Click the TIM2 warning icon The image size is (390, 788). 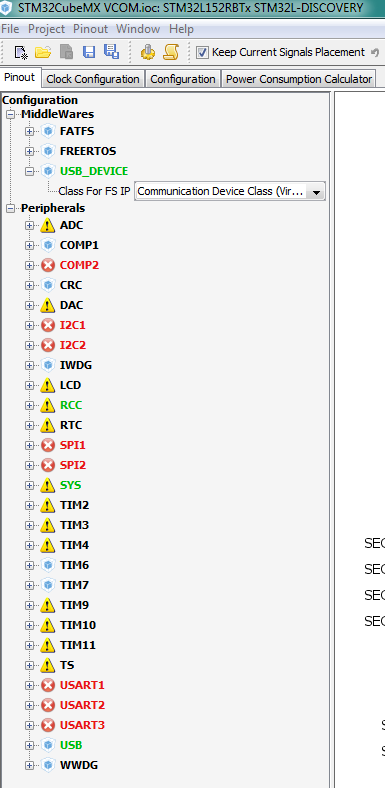click(48, 506)
